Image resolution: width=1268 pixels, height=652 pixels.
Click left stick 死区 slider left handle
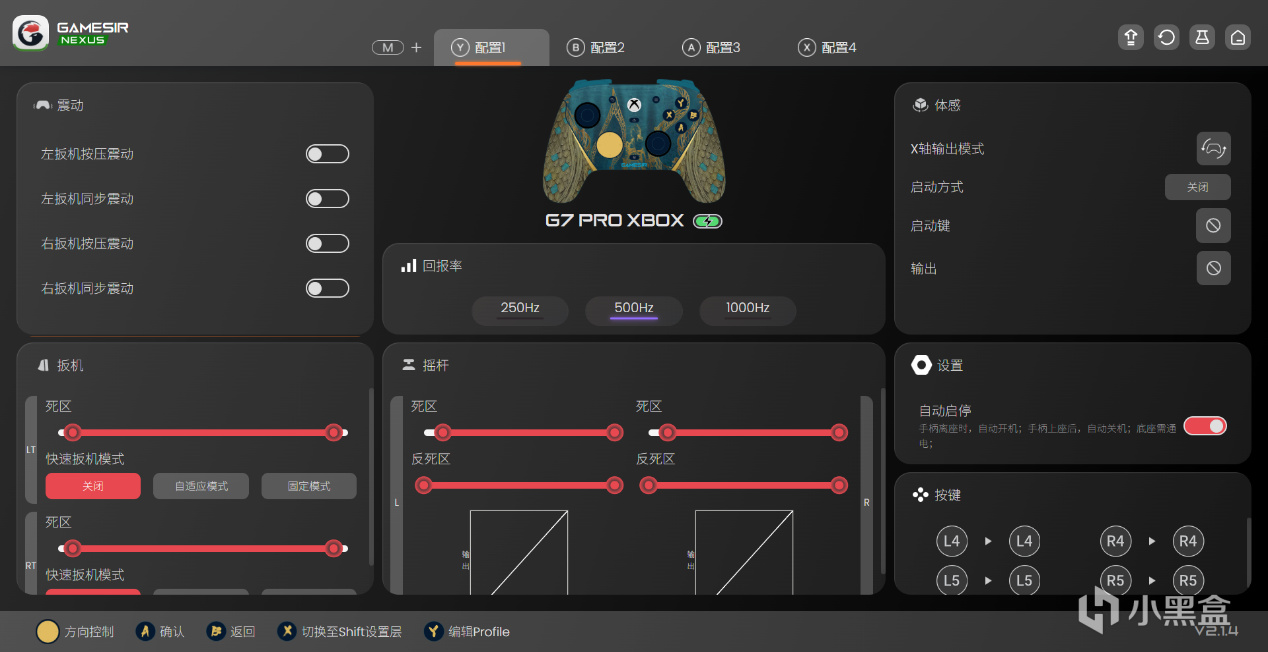click(x=442, y=433)
